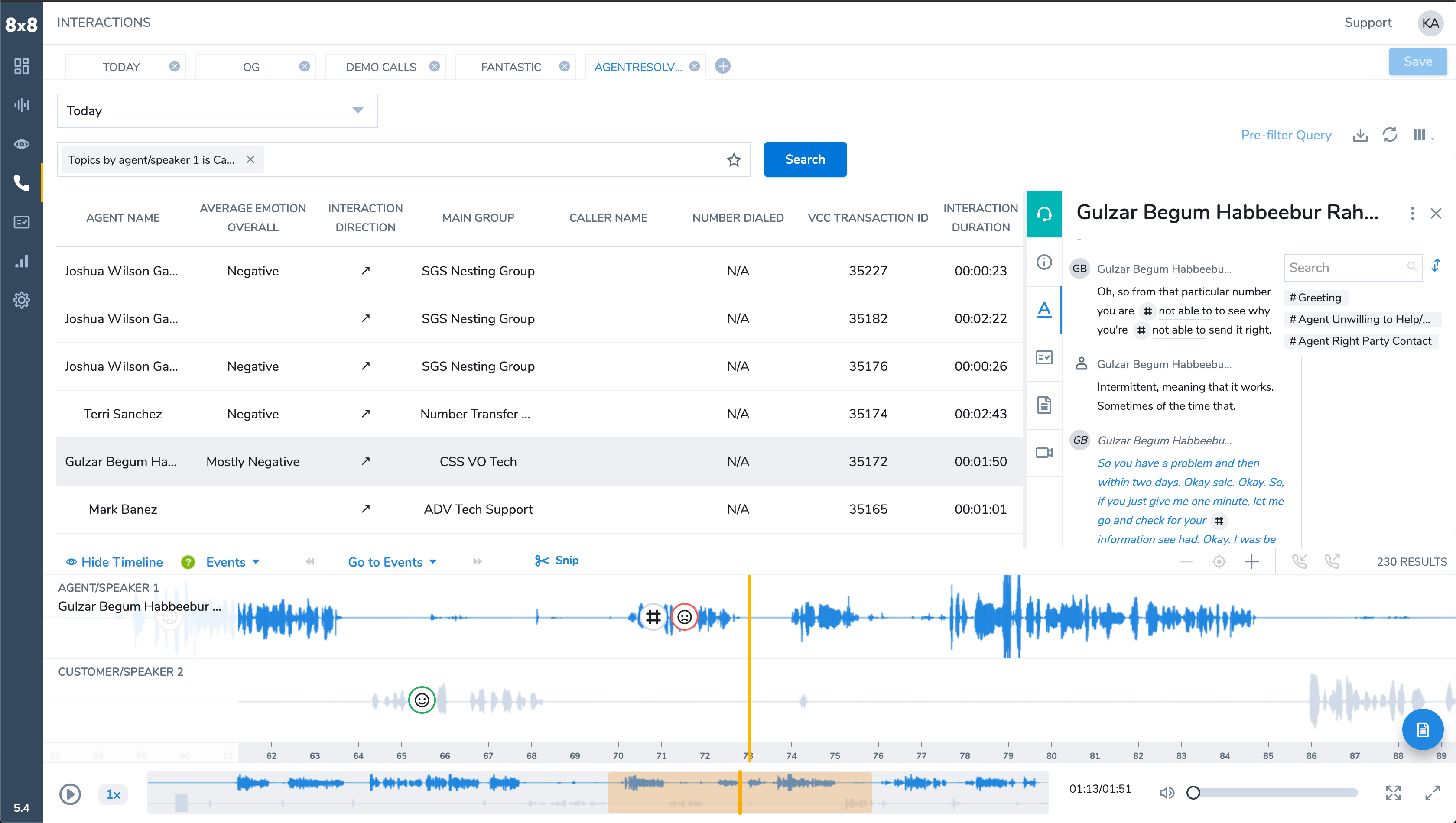
Task: Open the info details panel icon
Action: [1044, 262]
